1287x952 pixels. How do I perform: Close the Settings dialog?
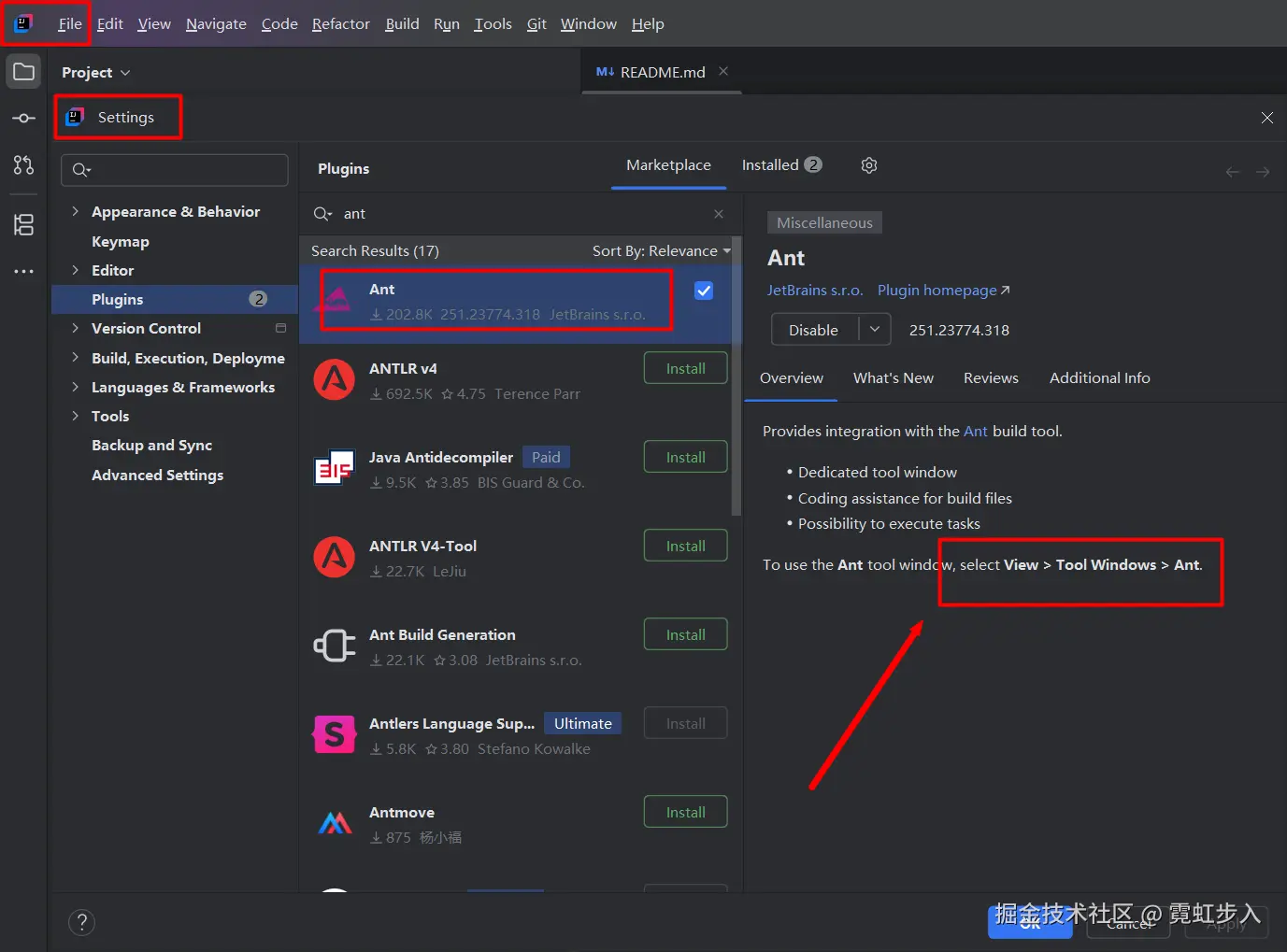[x=1267, y=118]
